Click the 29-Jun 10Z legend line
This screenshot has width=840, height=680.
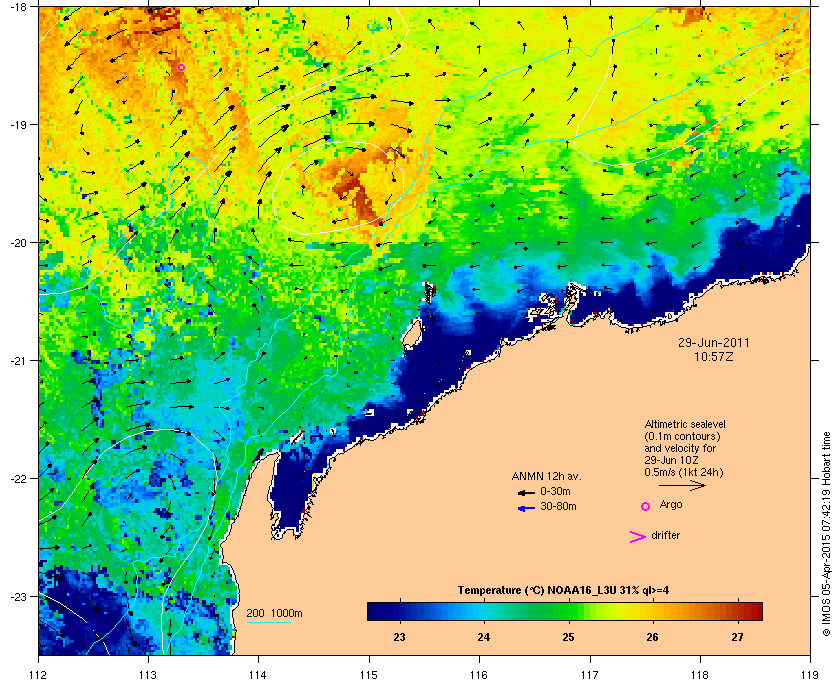pyautogui.click(x=671, y=460)
